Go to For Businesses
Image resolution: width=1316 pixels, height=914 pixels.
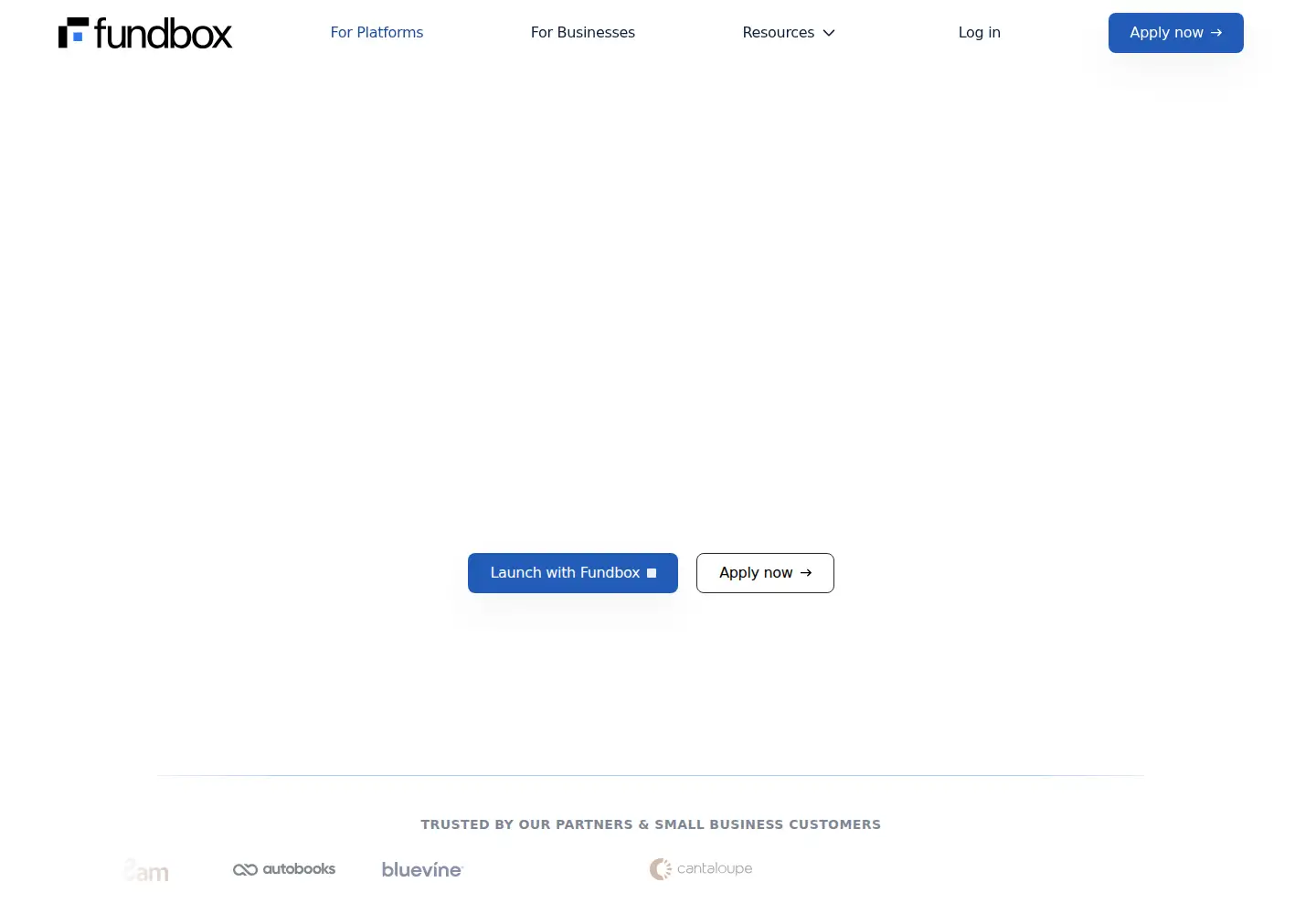coord(582,32)
